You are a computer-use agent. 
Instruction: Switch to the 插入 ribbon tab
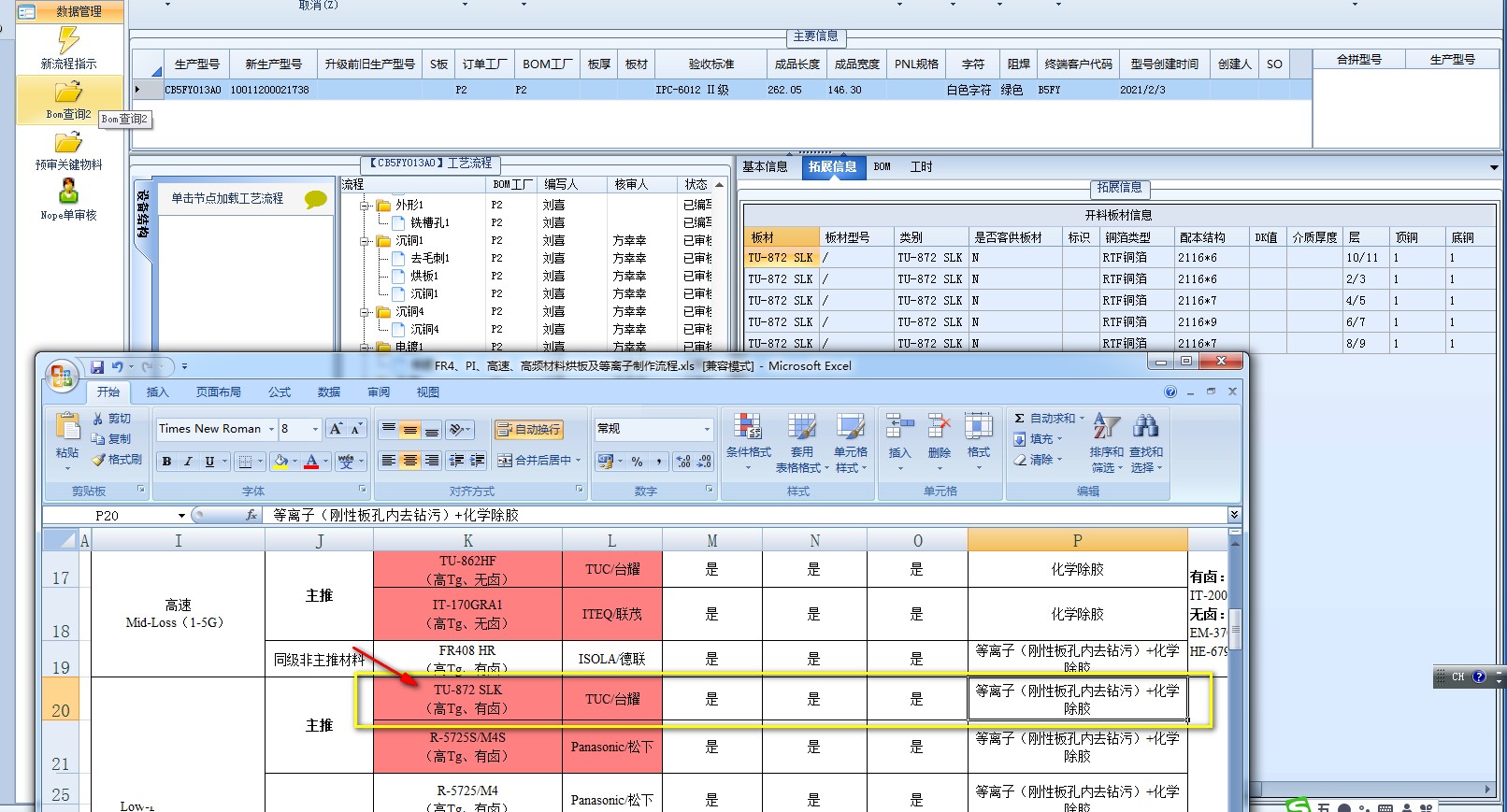pyautogui.click(x=157, y=392)
